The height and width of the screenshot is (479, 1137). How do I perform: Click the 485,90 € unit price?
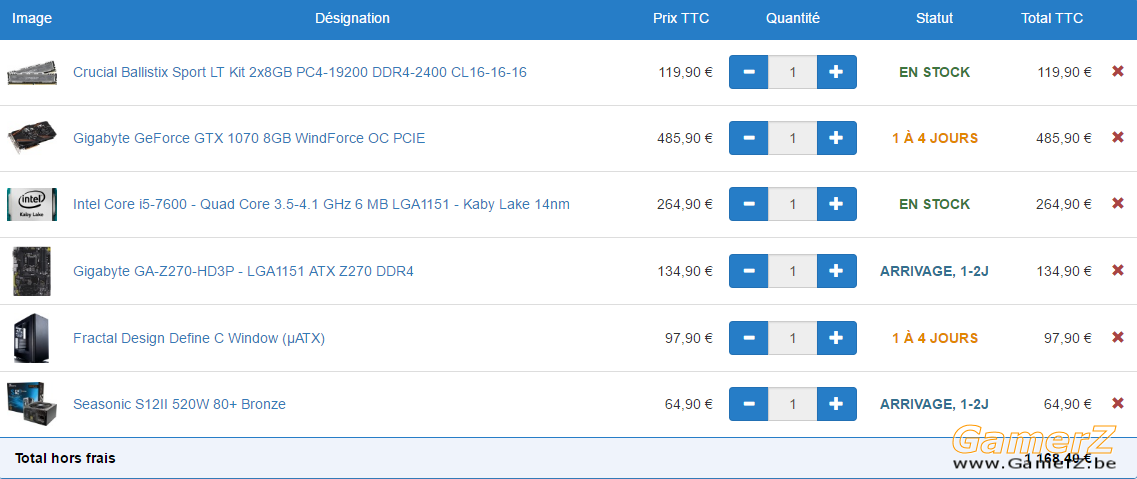tap(685, 138)
